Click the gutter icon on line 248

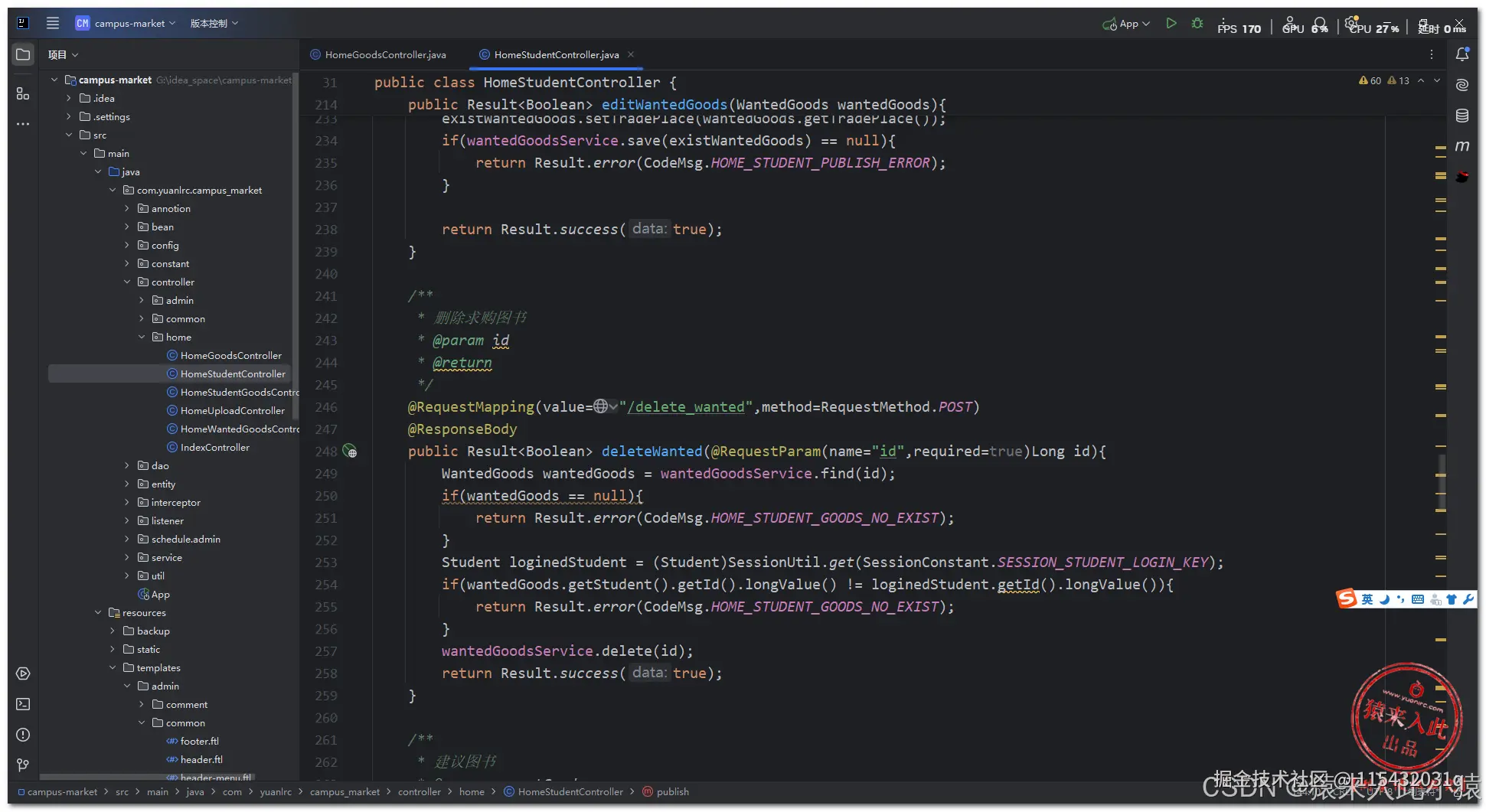pyautogui.click(x=350, y=452)
